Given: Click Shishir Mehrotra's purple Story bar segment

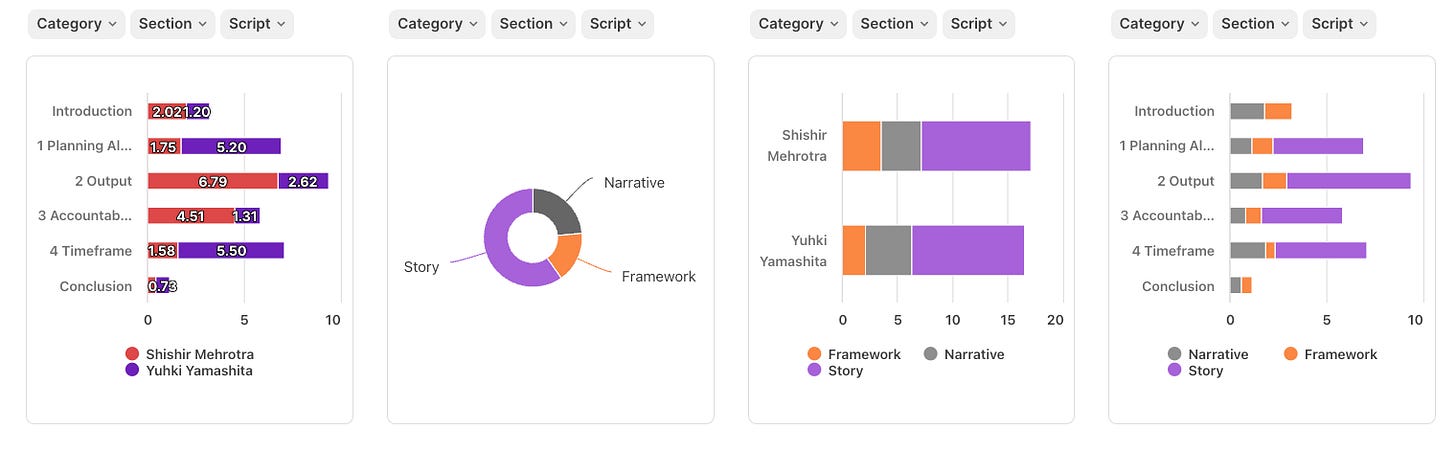Looking at the screenshot, I should (x=975, y=146).
